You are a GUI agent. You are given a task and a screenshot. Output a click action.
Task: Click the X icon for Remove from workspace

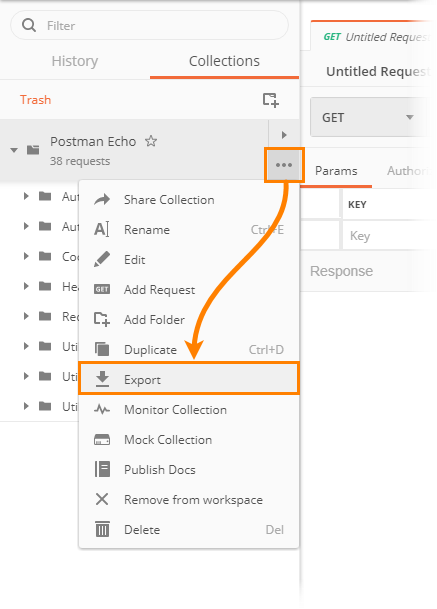tap(102, 499)
